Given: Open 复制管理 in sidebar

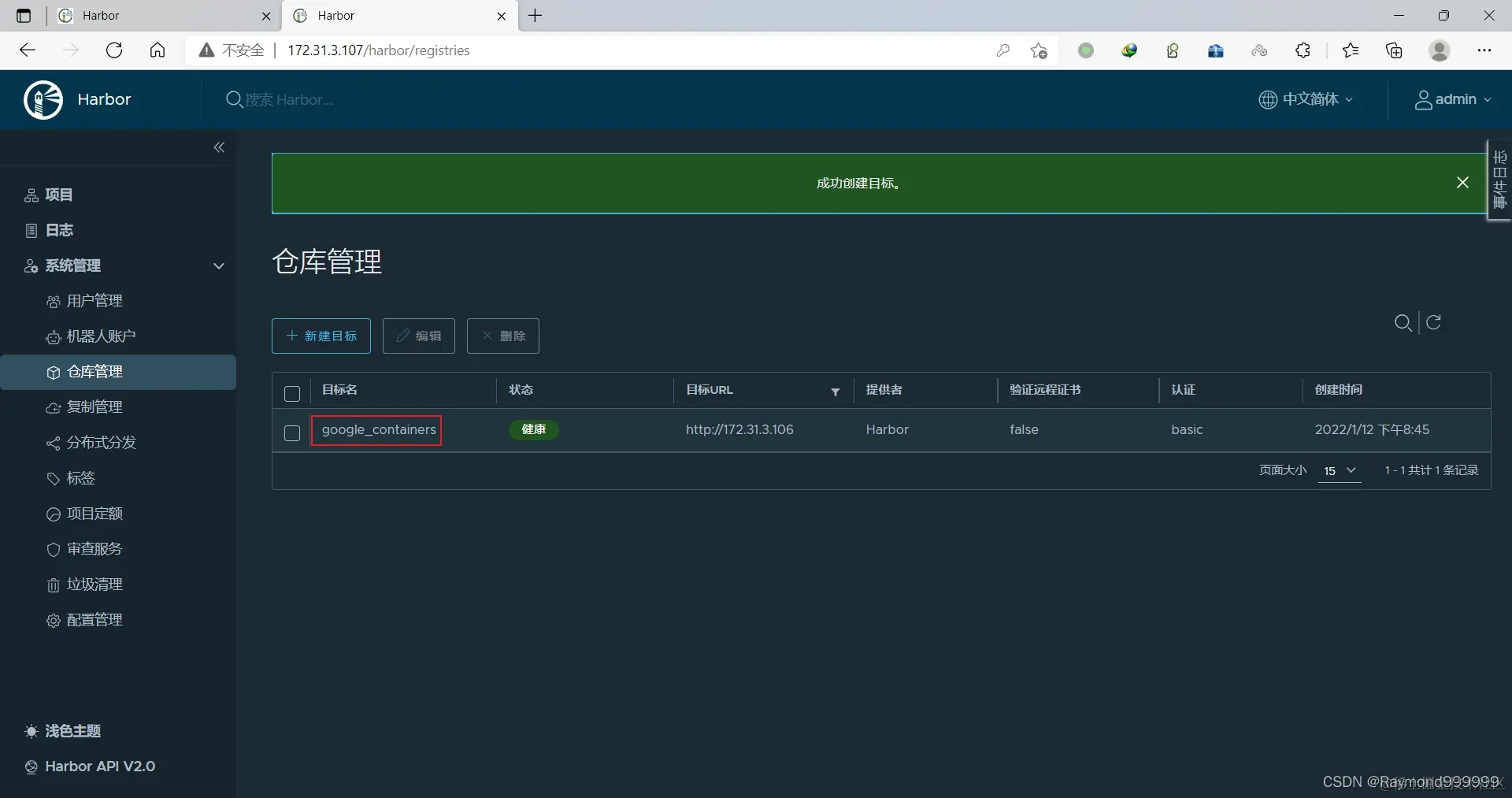Looking at the screenshot, I should coord(84,407).
